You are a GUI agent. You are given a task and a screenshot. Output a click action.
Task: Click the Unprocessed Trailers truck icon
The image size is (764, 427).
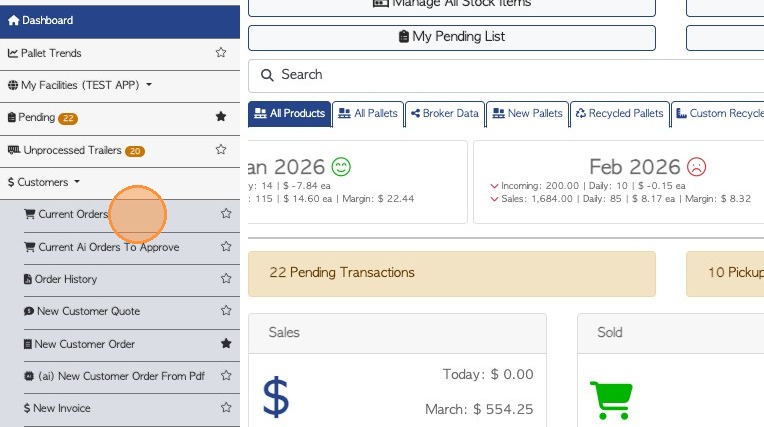pyautogui.click(x=14, y=150)
